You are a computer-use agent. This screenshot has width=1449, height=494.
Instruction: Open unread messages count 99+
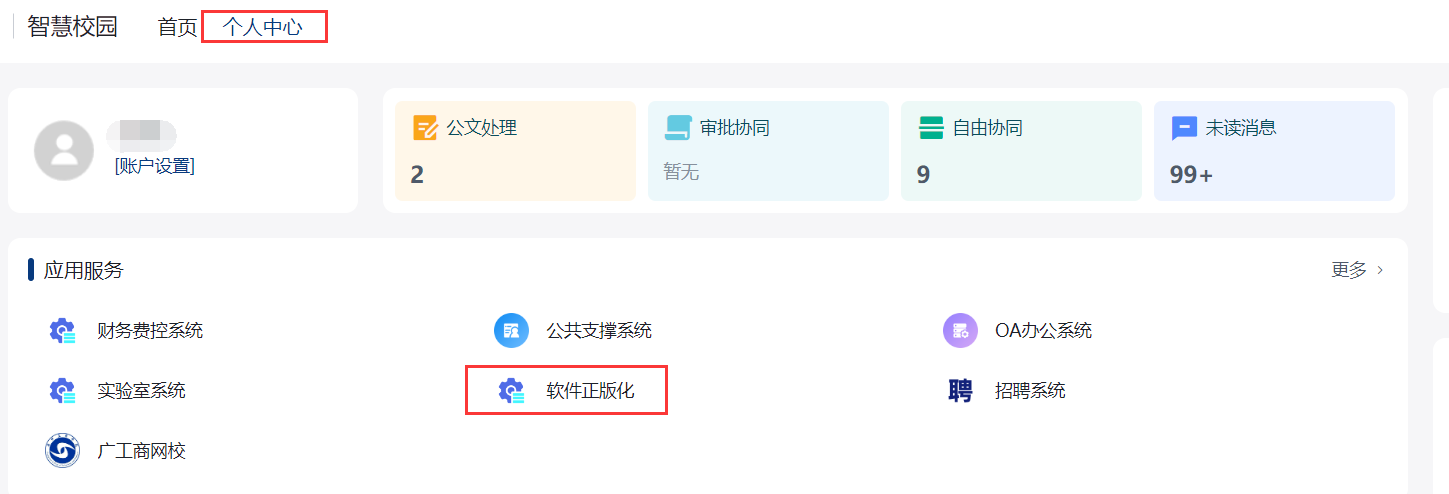click(1191, 175)
